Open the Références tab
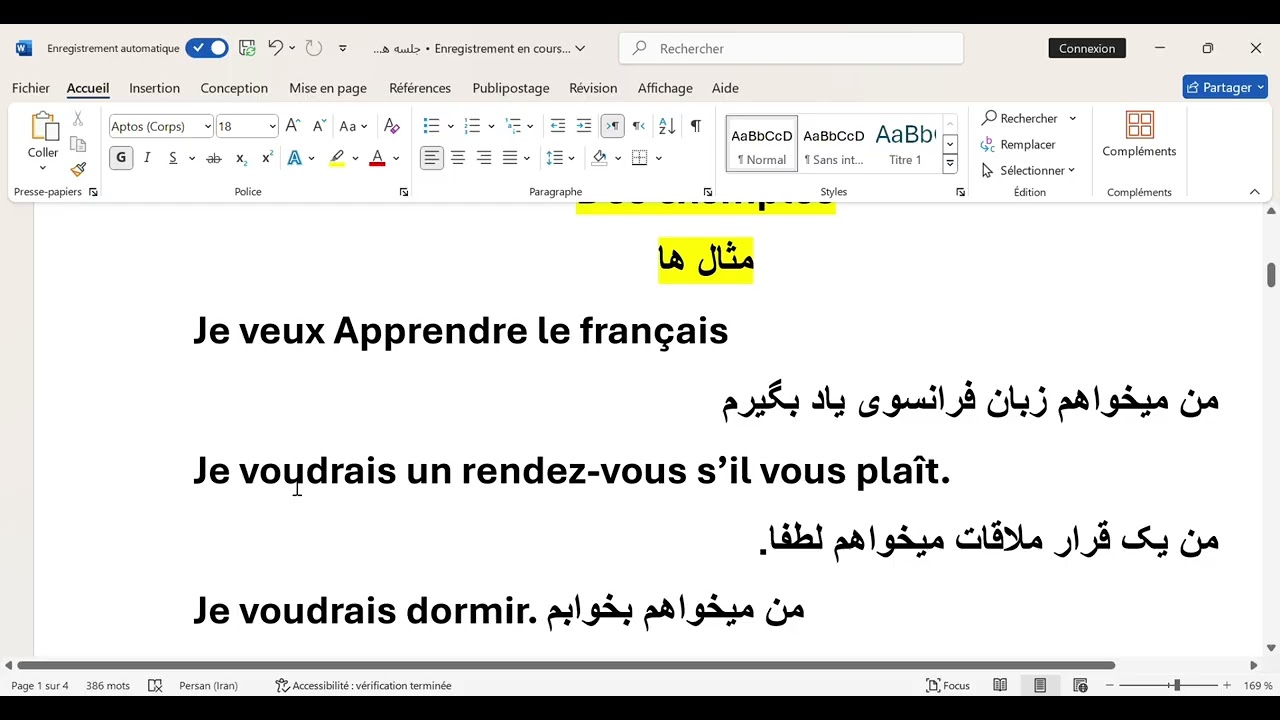Viewport: 1280px width, 720px height. 420,88
